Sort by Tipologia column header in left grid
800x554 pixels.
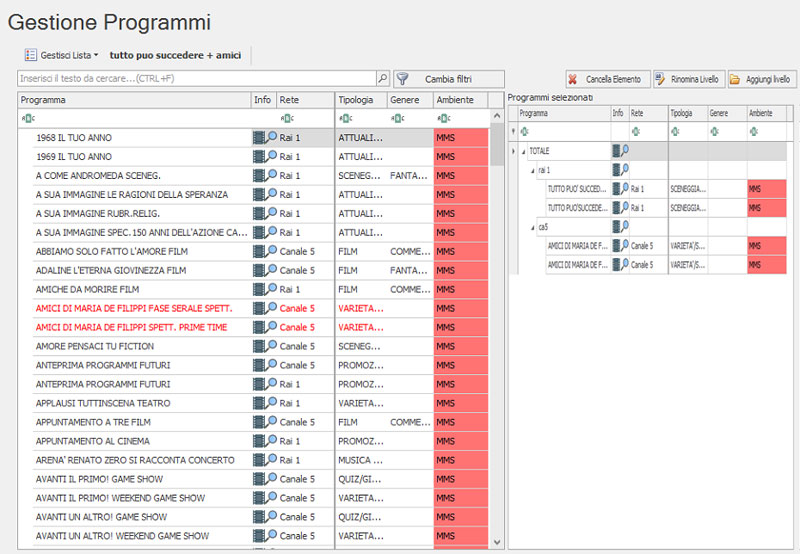click(357, 100)
